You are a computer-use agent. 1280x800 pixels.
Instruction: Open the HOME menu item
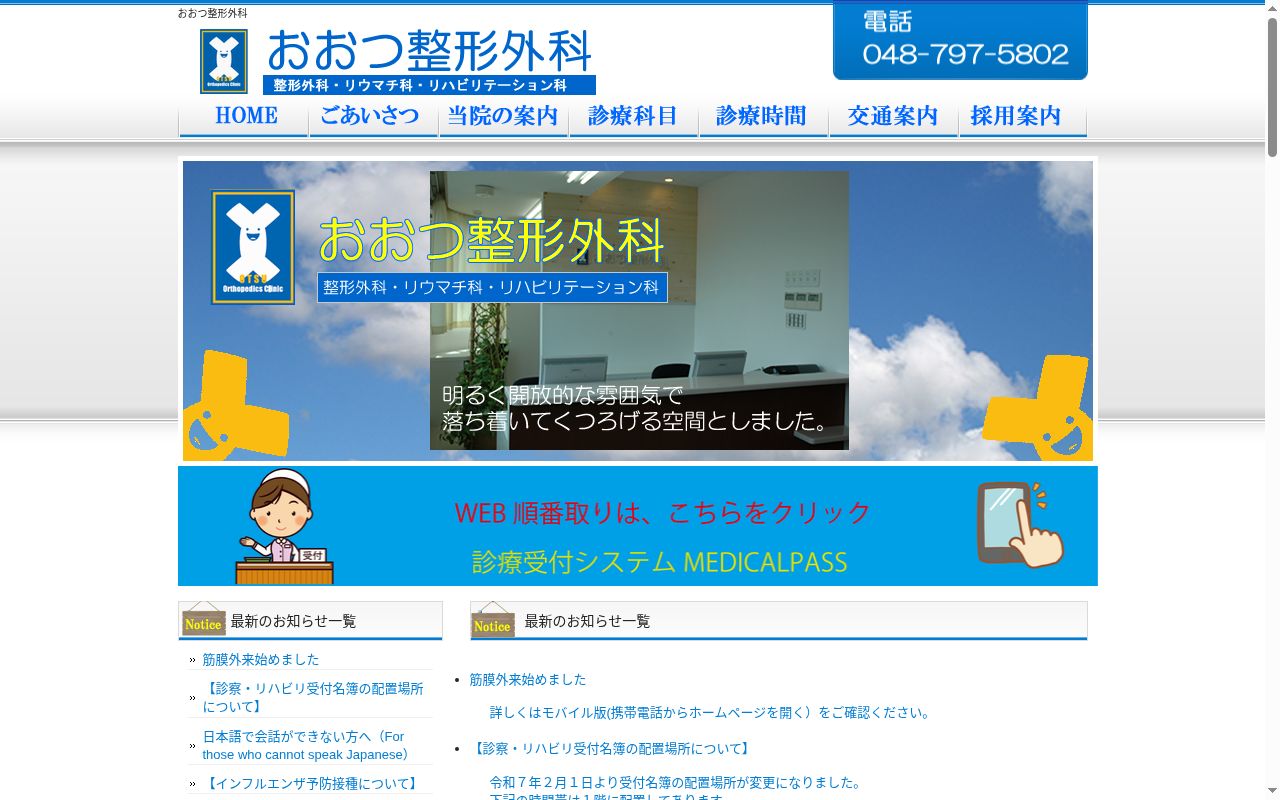(x=244, y=117)
